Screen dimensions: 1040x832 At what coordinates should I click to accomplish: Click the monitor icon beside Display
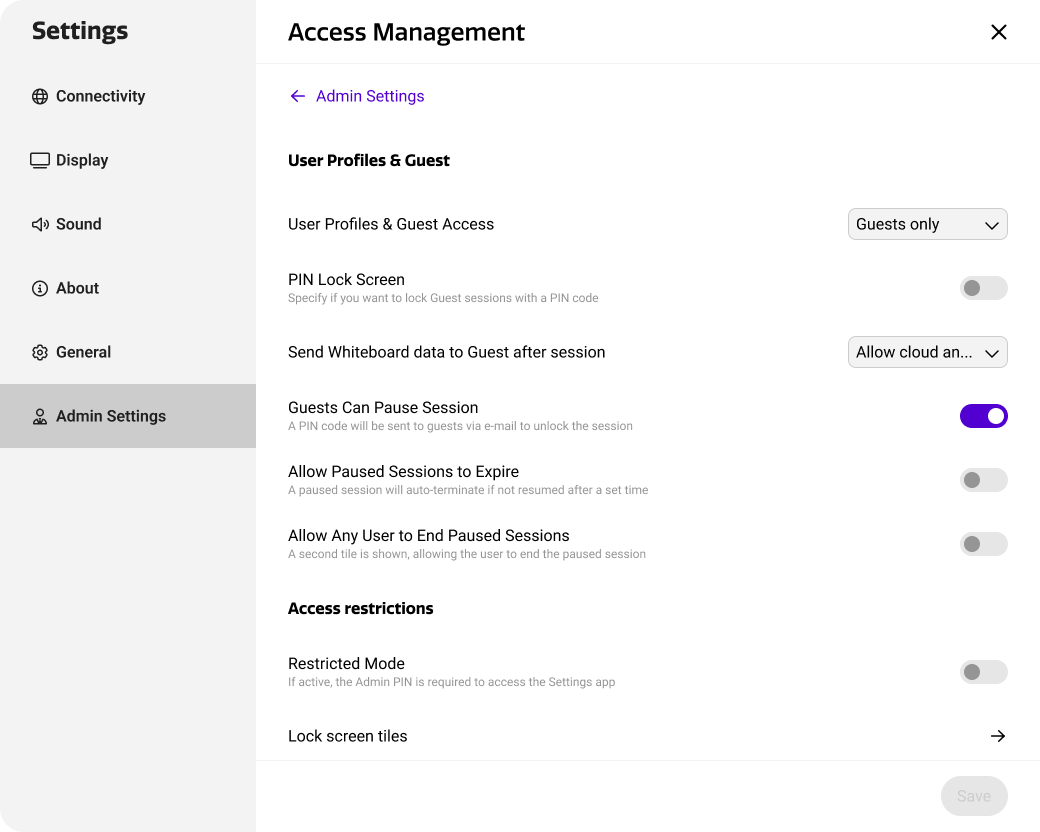(x=40, y=160)
